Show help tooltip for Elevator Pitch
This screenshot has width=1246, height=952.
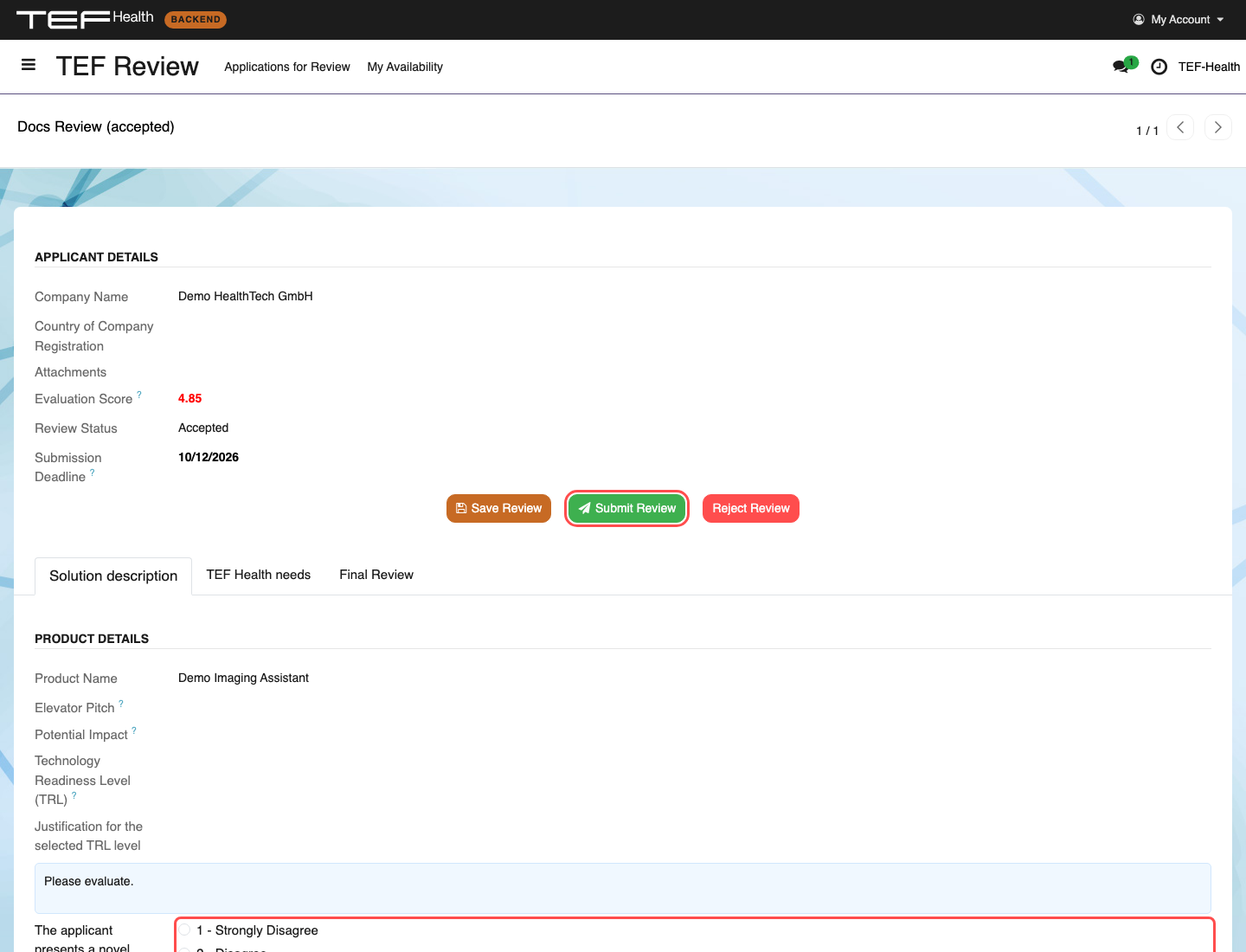pos(121,704)
